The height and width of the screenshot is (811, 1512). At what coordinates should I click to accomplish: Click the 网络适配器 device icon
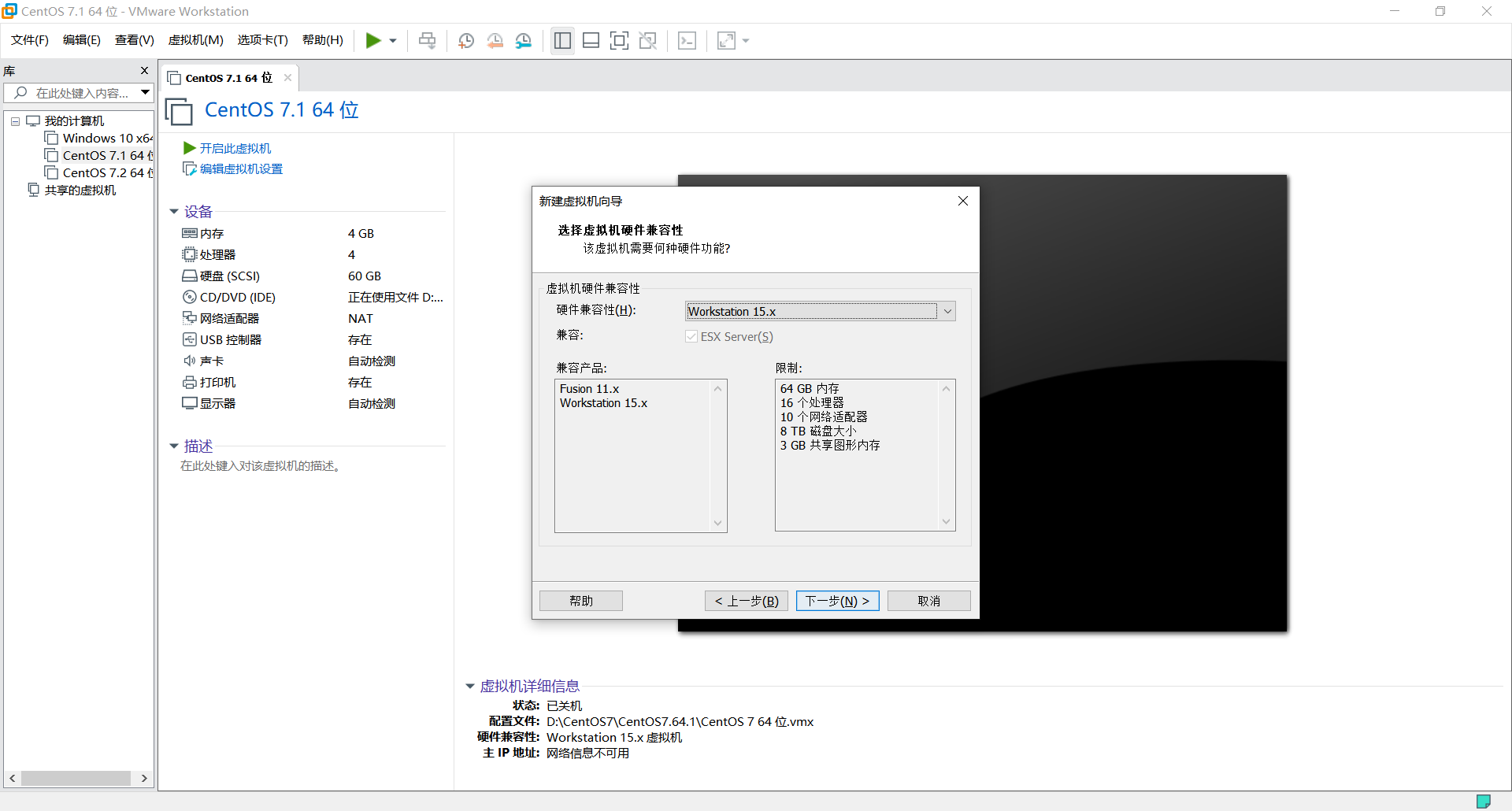(x=190, y=318)
